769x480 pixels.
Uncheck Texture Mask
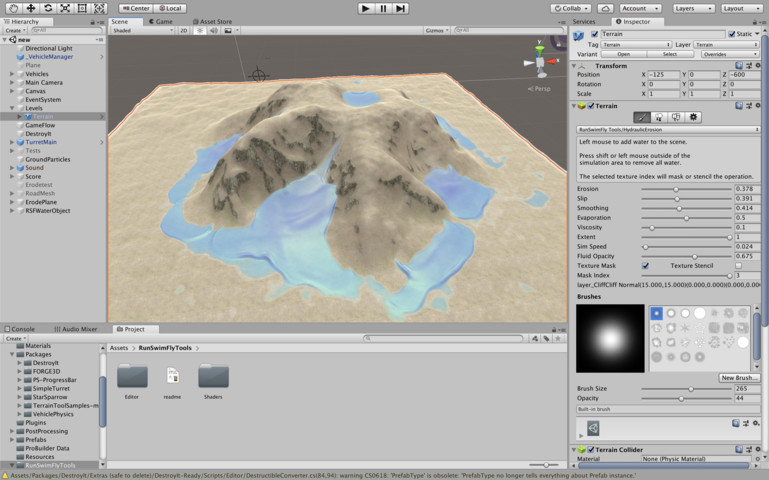point(645,266)
